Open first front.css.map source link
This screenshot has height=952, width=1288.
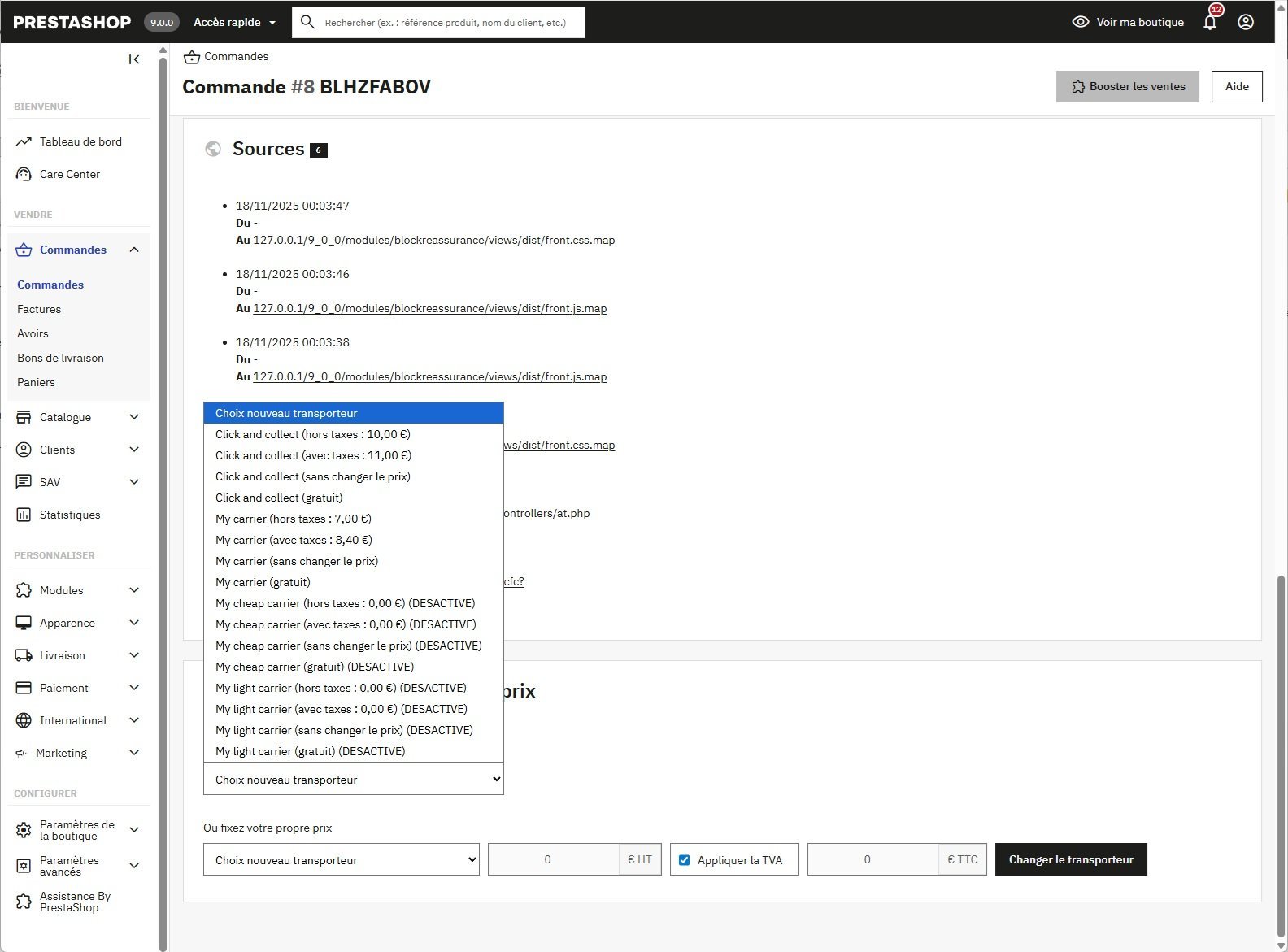coord(434,240)
